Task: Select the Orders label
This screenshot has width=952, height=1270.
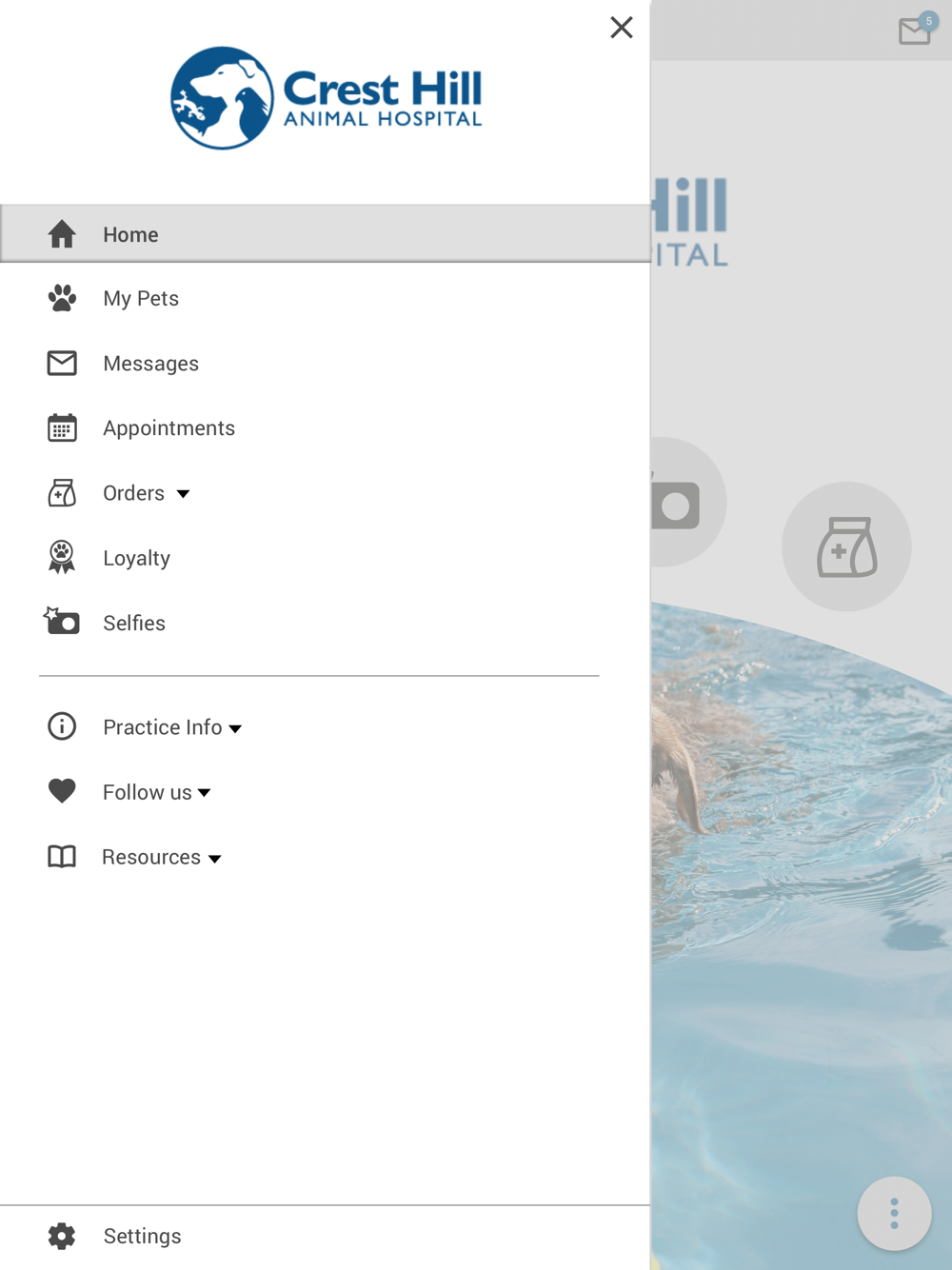Action: [x=134, y=493]
